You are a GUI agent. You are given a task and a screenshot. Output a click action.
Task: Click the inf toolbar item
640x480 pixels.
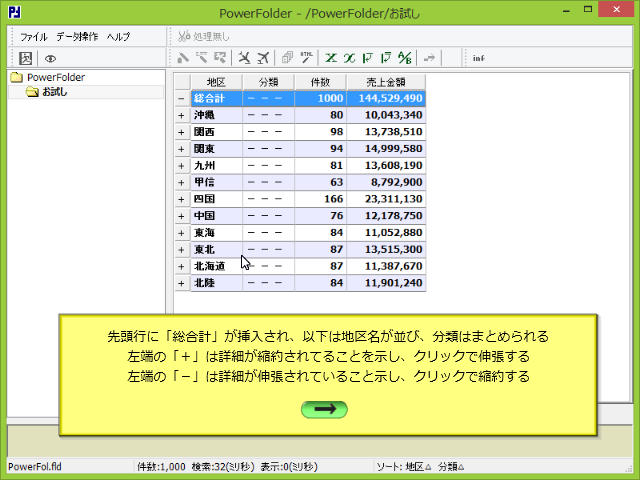(x=478, y=58)
